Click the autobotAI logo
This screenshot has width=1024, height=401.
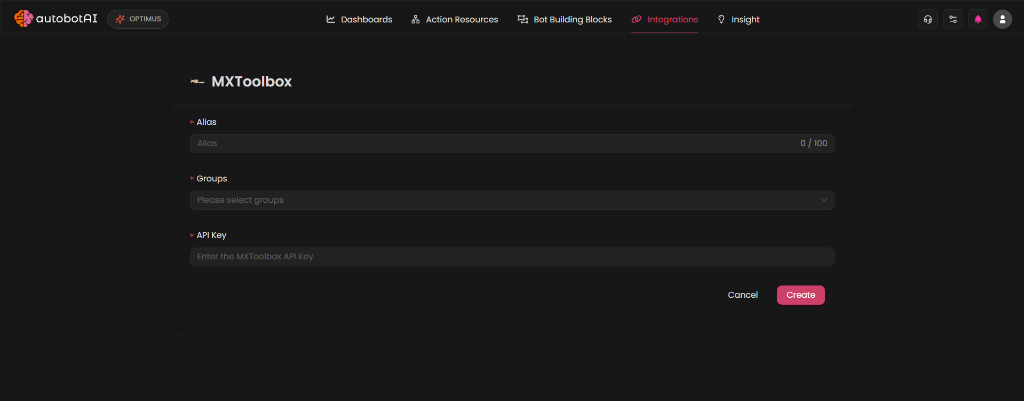point(56,19)
